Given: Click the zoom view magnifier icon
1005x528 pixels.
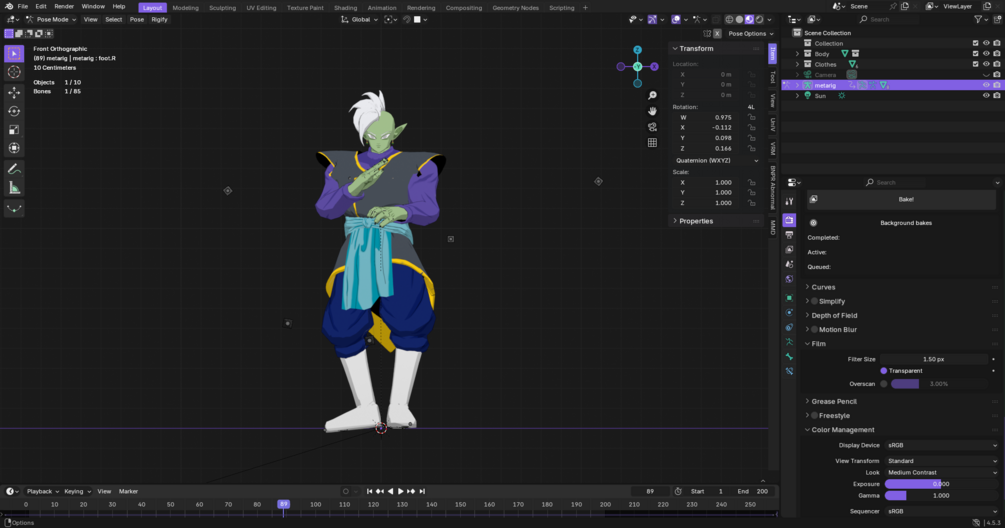Looking at the screenshot, I should pyautogui.click(x=652, y=95).
